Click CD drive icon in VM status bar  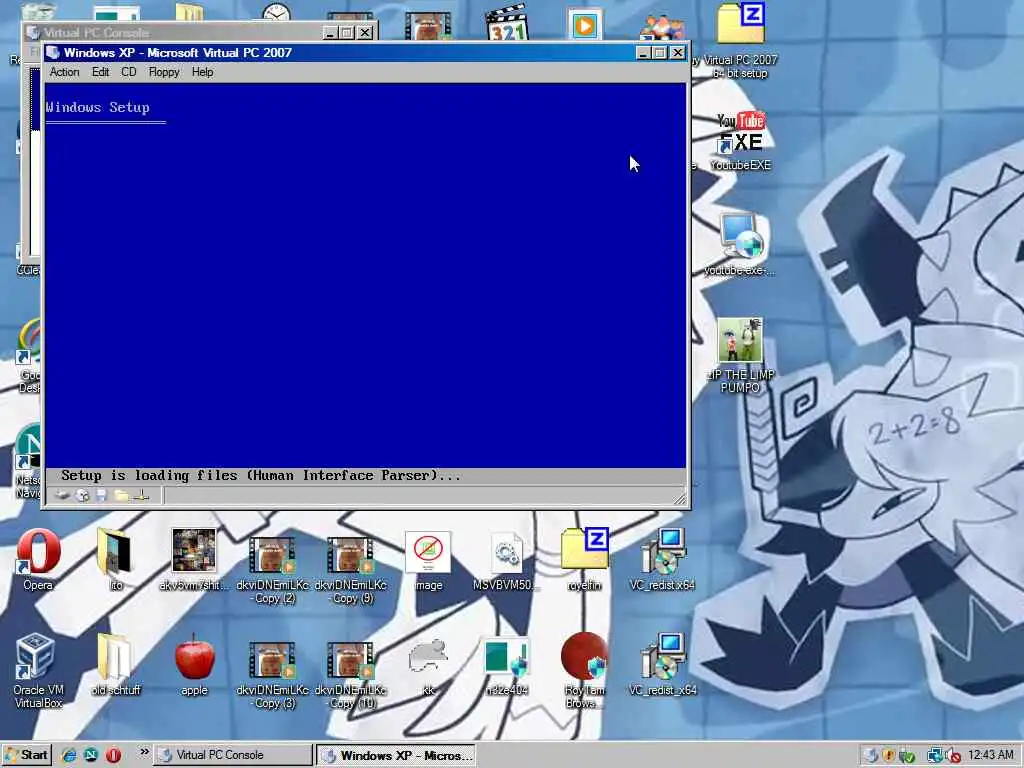82,496
